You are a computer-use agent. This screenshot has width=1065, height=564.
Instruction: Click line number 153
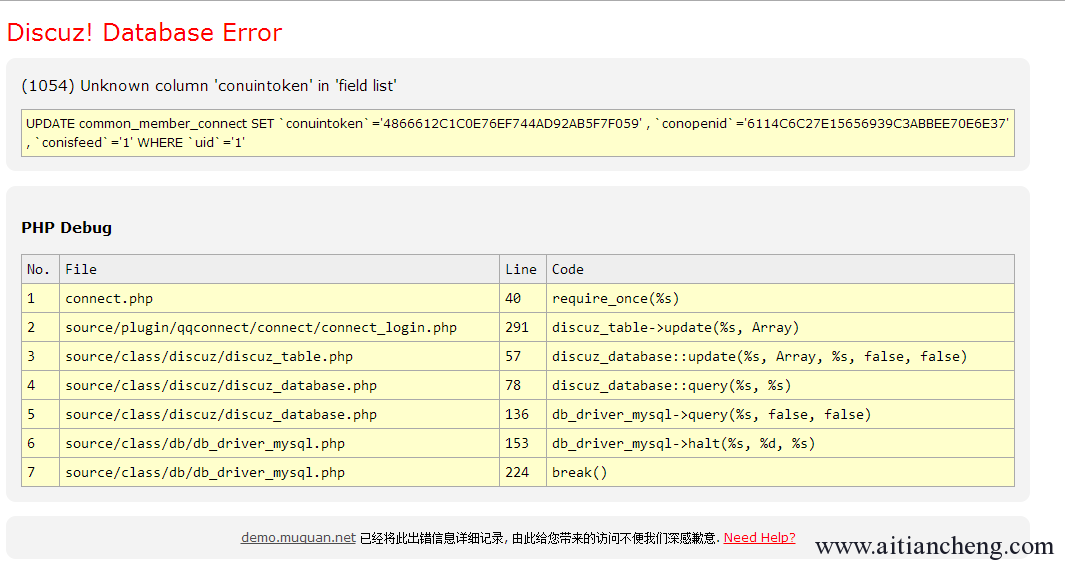522,443
